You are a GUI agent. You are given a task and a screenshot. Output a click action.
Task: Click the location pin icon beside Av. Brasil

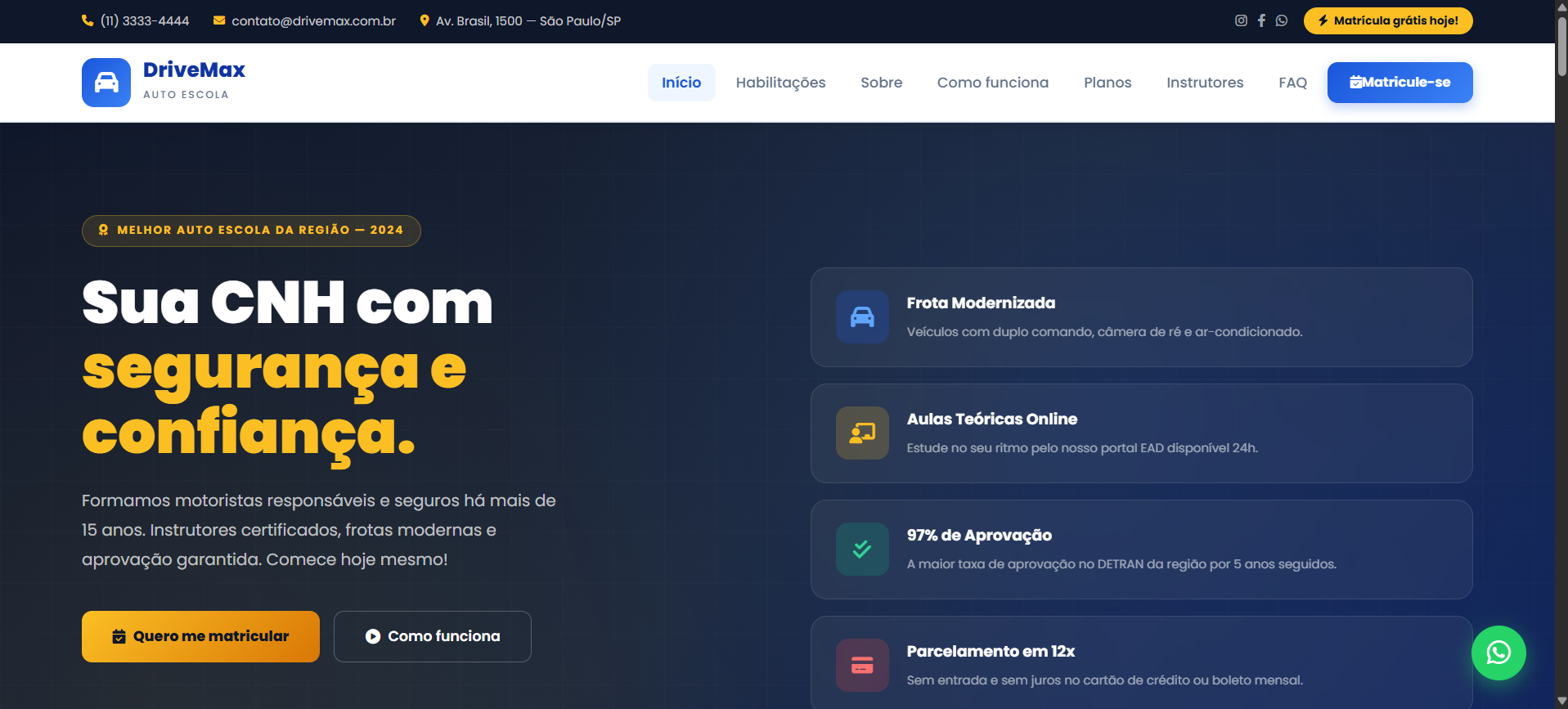[x=425, y=20]
